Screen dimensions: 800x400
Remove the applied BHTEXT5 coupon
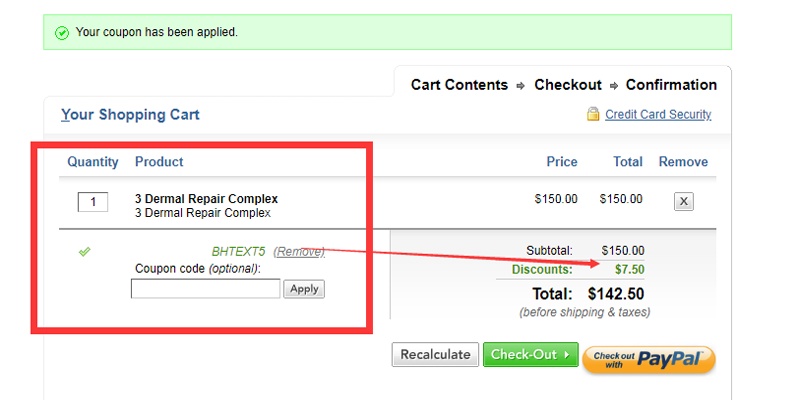[299, 252]
